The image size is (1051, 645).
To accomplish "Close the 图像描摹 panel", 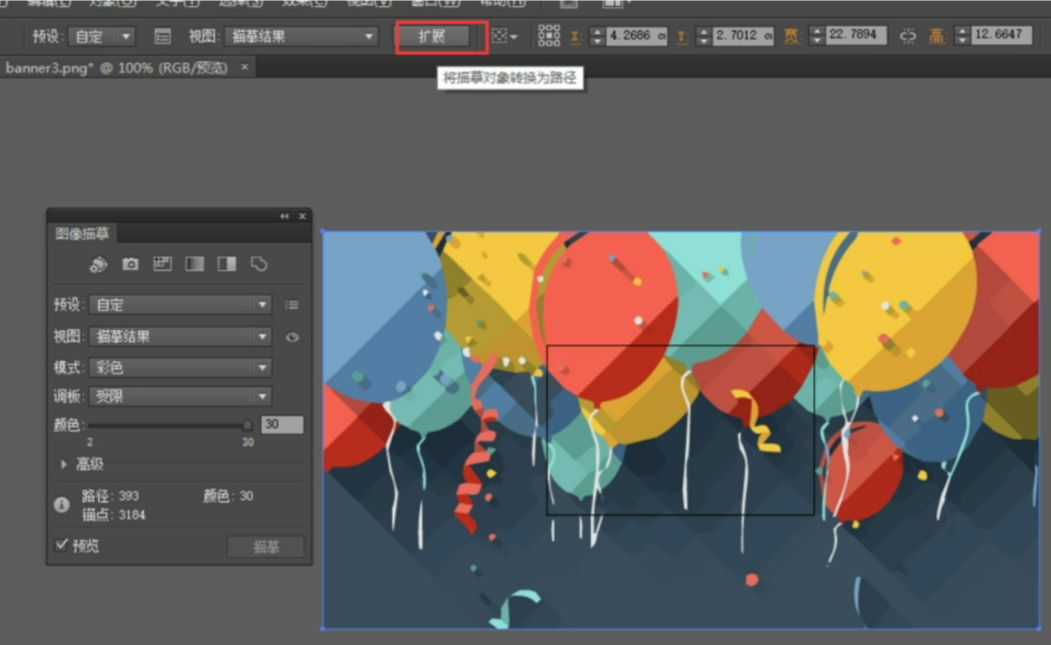I will point(302,216).
